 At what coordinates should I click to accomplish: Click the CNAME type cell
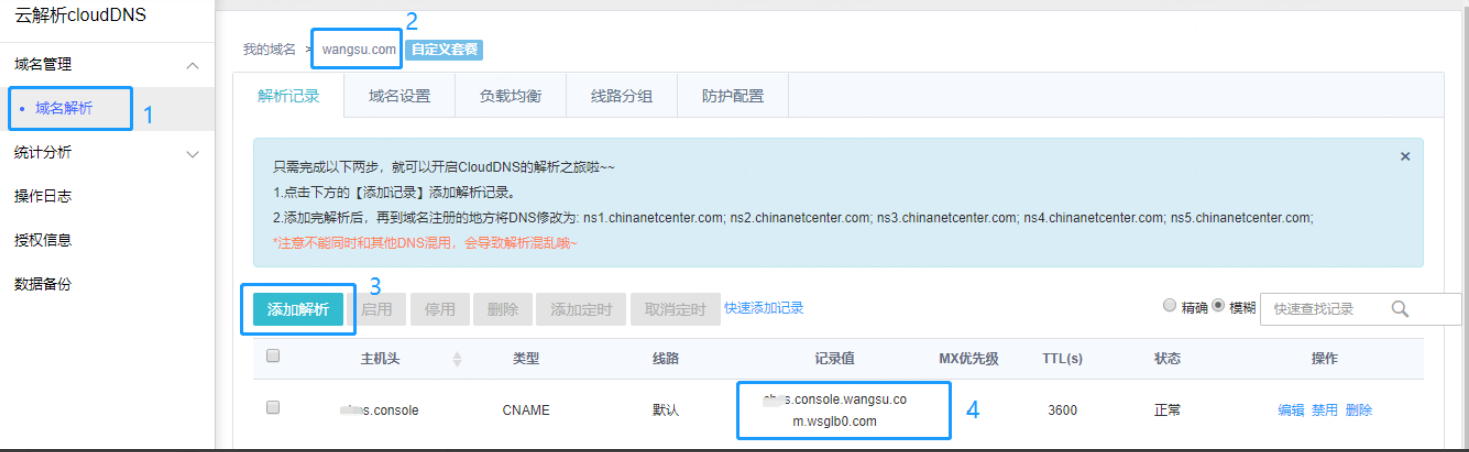(526, 410)
